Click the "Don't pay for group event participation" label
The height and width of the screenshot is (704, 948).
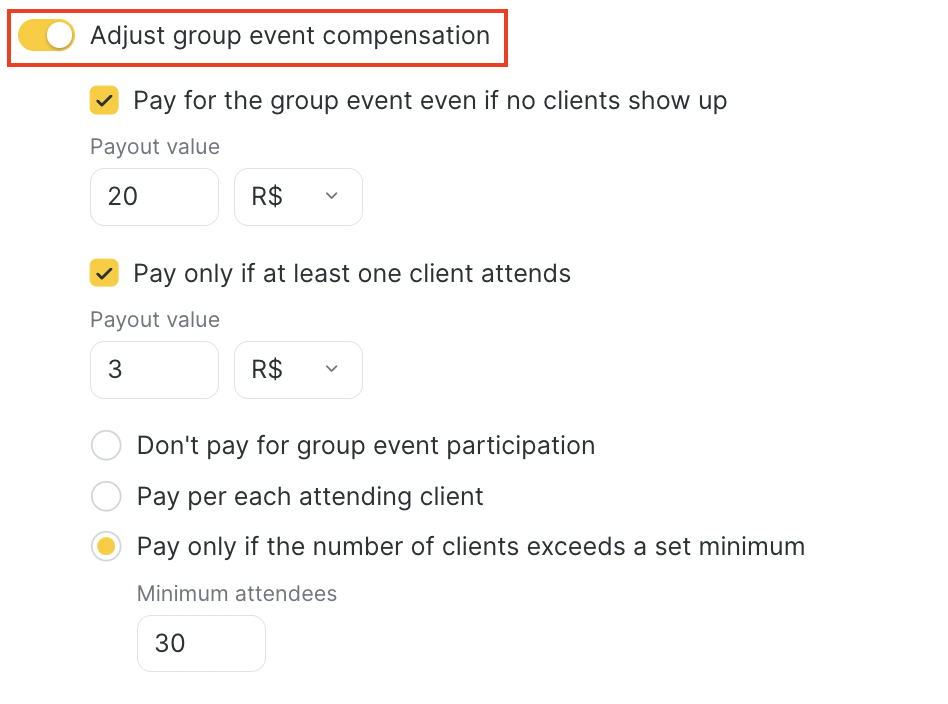coord(366,445)
